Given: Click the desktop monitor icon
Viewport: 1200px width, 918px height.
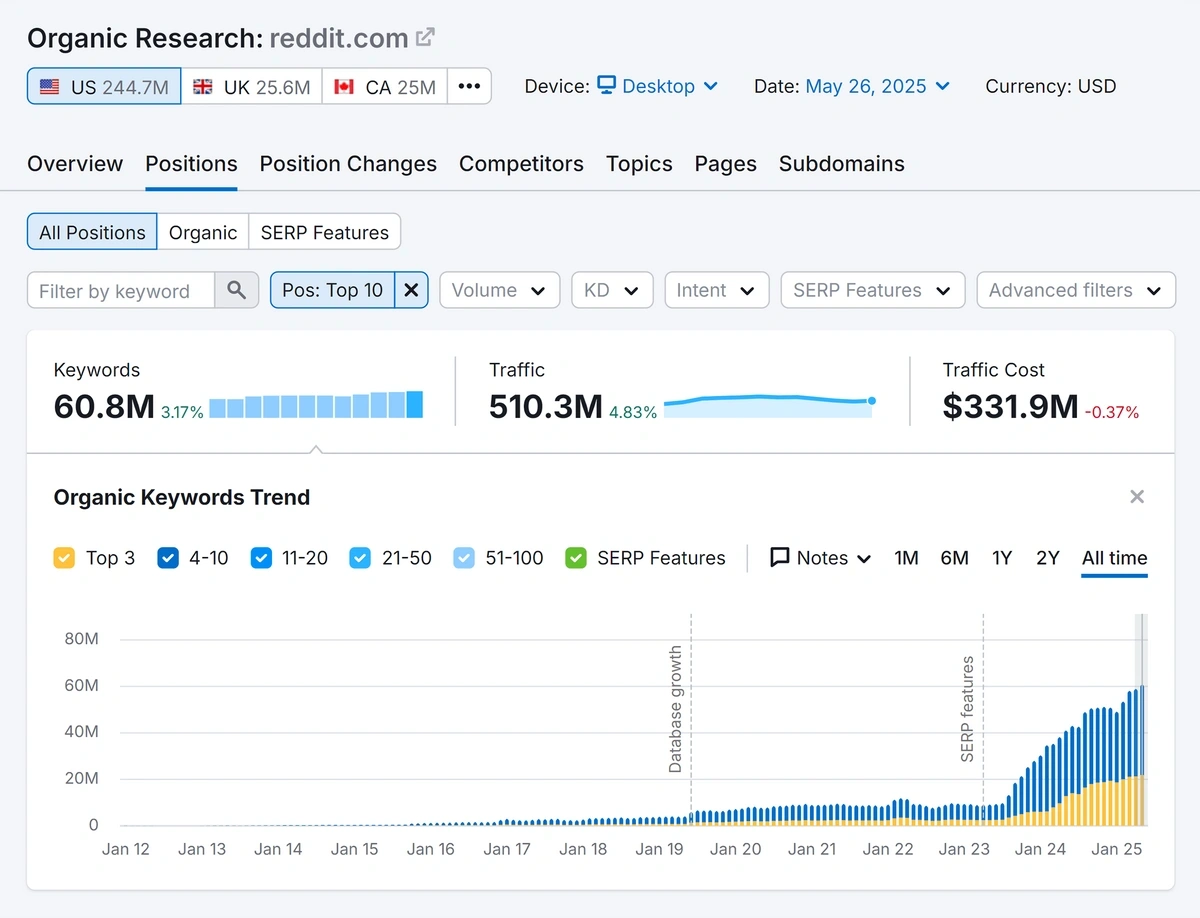Looking at the screenshot, I should pos(607,85).
